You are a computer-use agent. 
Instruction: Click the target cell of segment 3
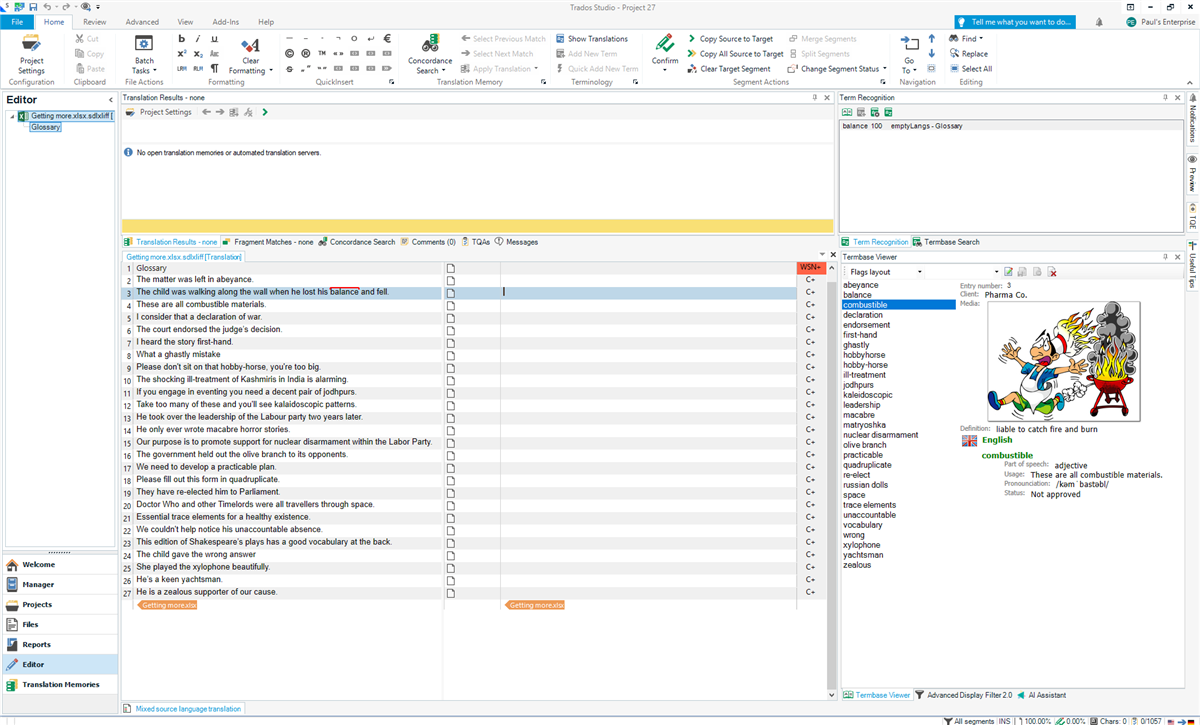648,292
